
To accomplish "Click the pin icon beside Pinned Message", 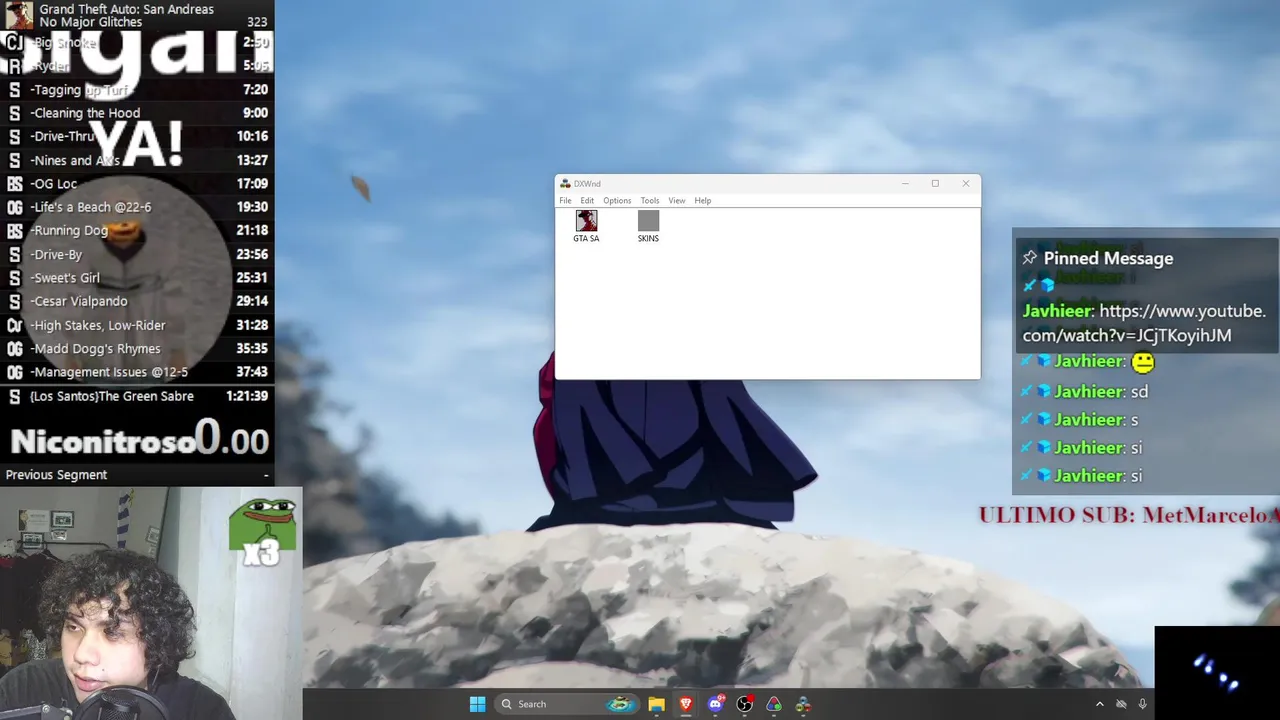I will (1030, 258).
